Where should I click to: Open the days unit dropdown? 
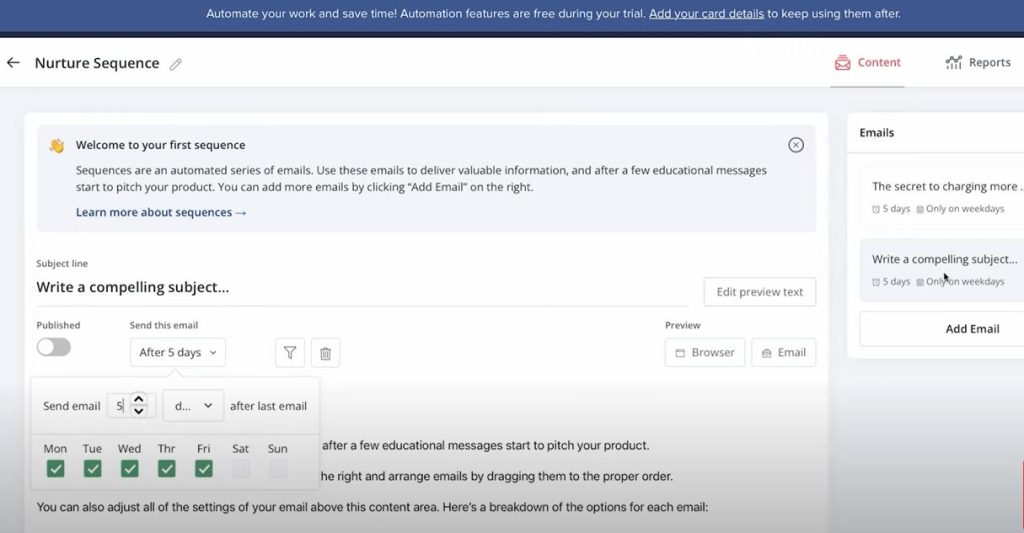[x=193, y=406]
